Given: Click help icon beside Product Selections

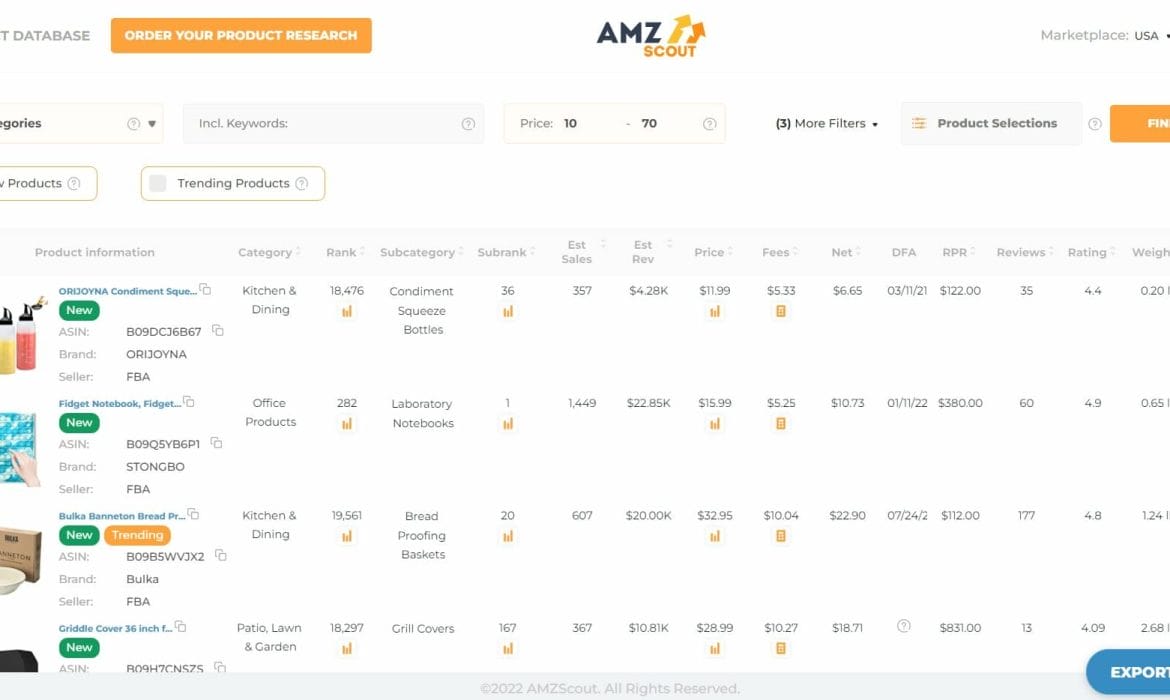Looking at the screenshot, I should [x=1094, y=124].
